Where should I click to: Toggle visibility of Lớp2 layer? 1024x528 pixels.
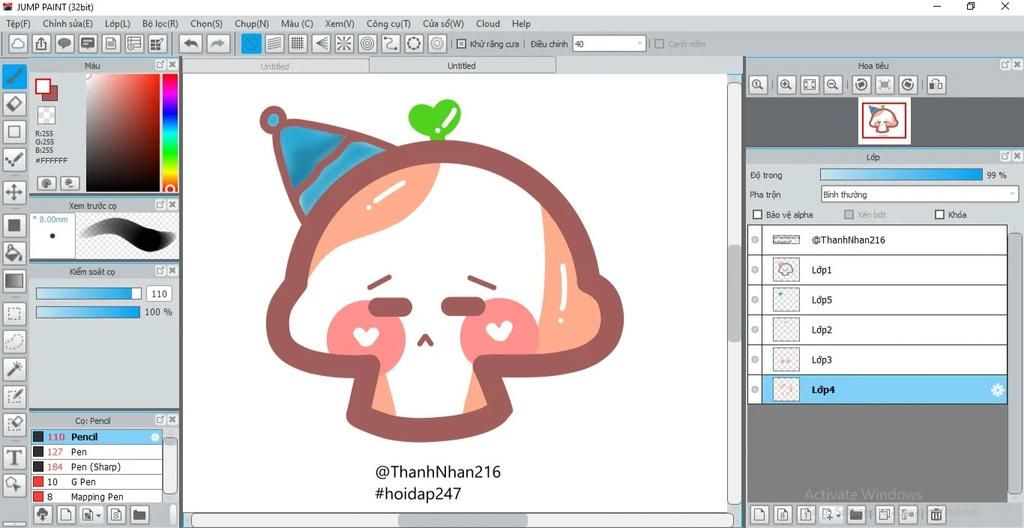point(756,330)
